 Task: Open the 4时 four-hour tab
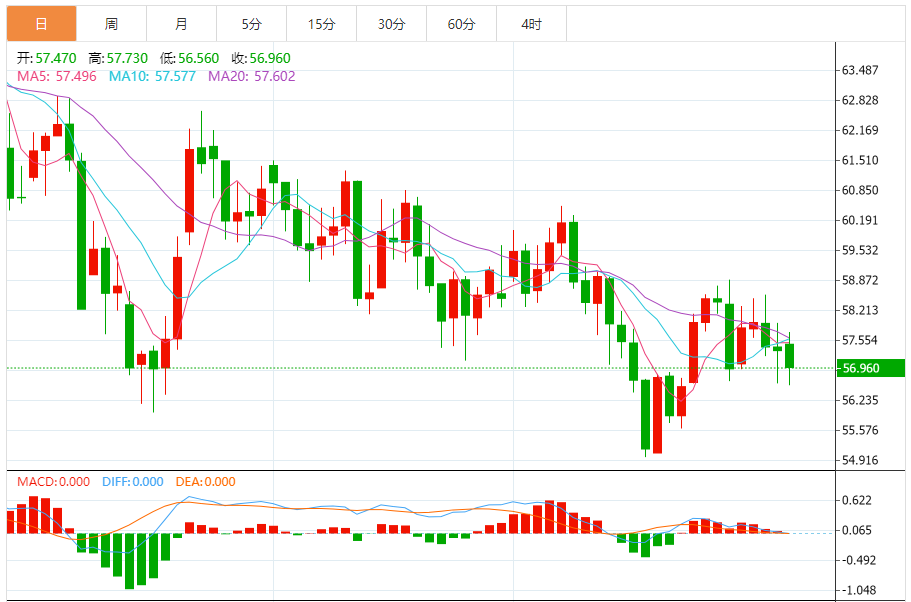[x=531, y=23]
